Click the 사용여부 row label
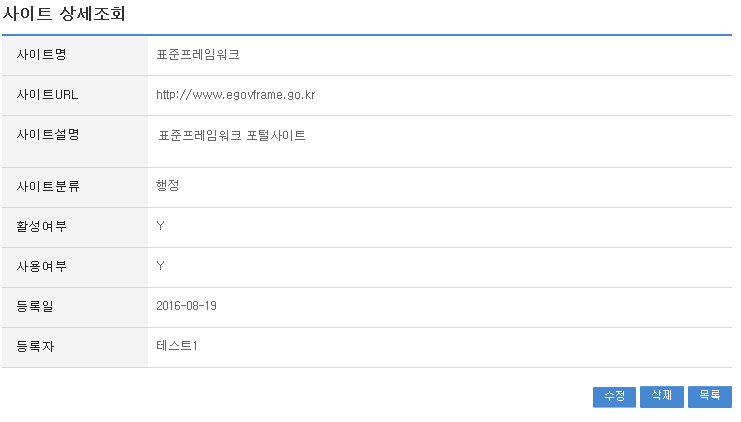 pyautogui.click(x=41, y=266)
